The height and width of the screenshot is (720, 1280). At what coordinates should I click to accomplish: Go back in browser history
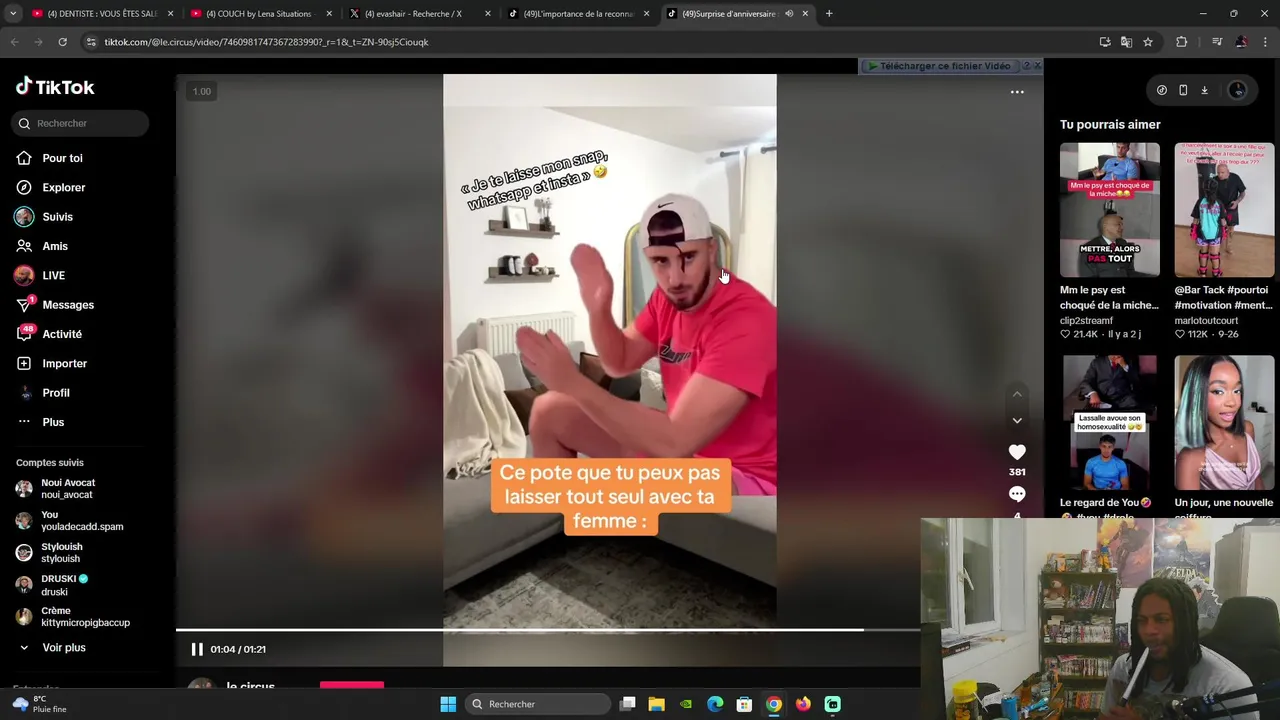click(14, 42)
